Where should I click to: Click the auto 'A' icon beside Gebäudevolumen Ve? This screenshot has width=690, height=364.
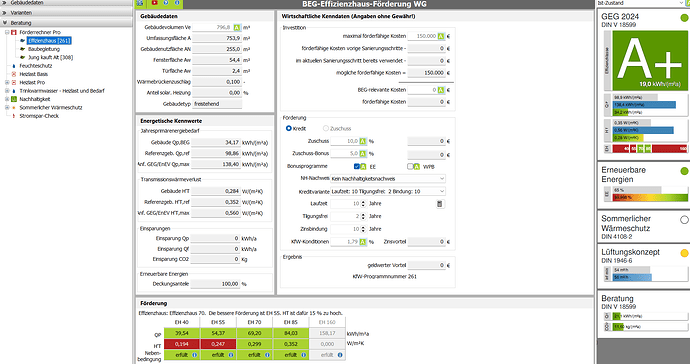click(237, 27)
